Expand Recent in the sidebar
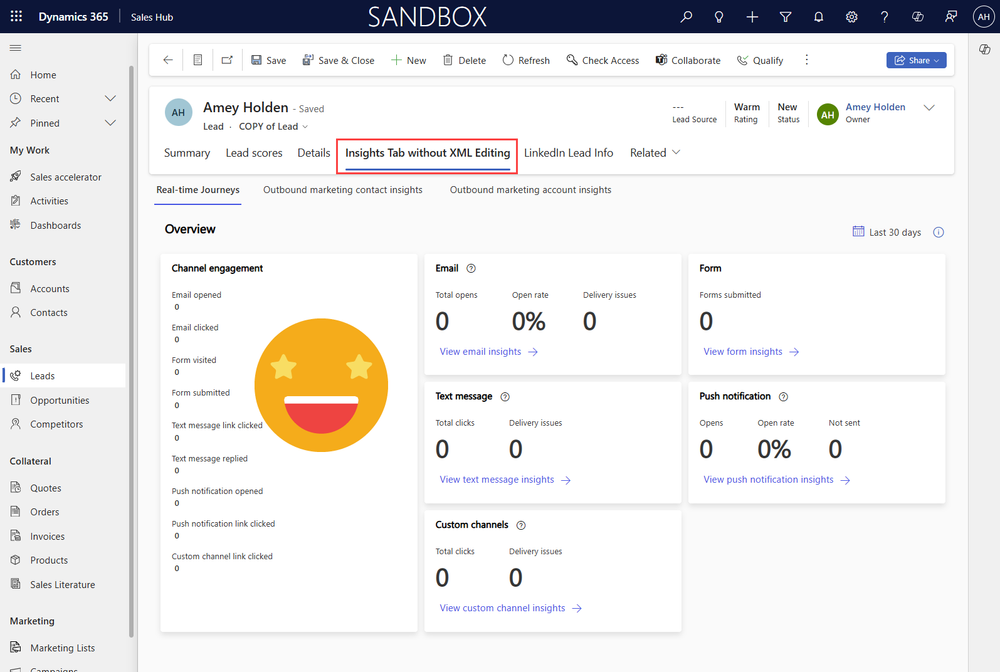Viewport: 1000px width, 672px height. [110, 98]
